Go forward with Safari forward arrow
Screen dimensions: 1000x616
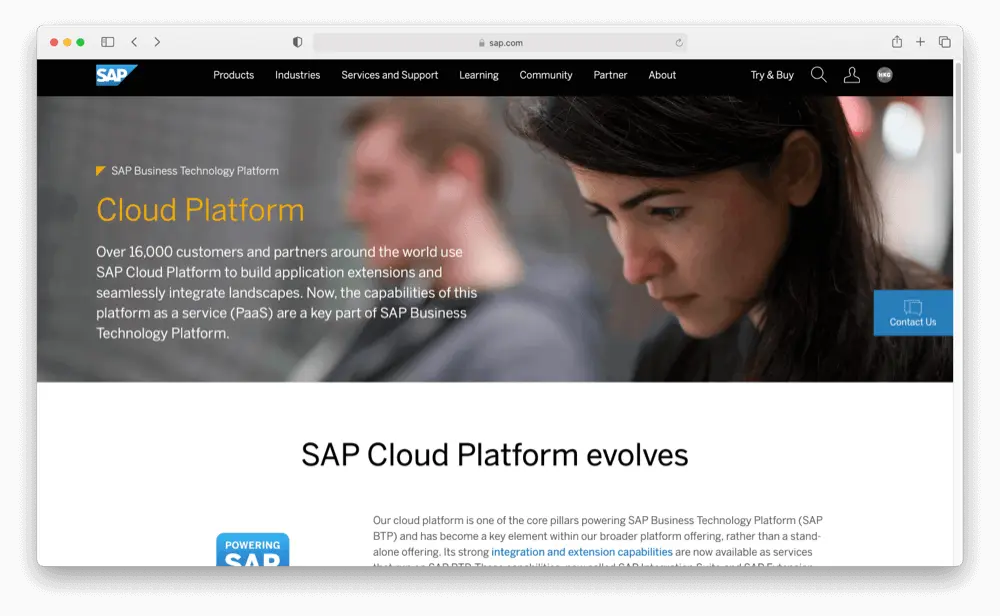point(157,42)
